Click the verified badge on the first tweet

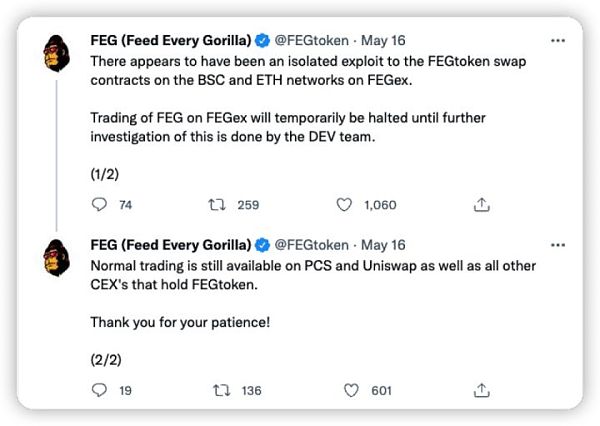(263, 42)
